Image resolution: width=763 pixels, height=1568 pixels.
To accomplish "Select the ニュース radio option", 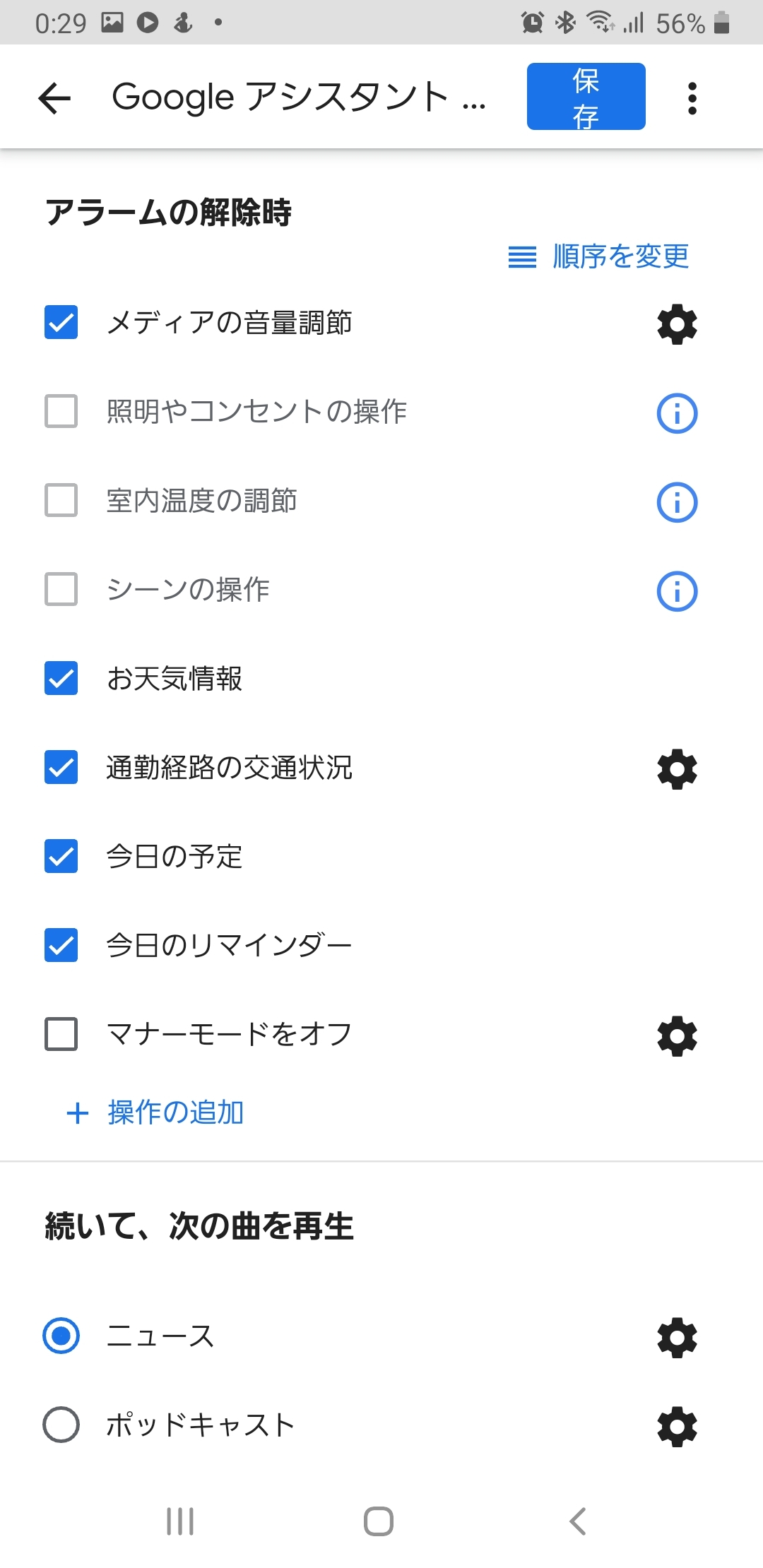I will (61, 1336).
